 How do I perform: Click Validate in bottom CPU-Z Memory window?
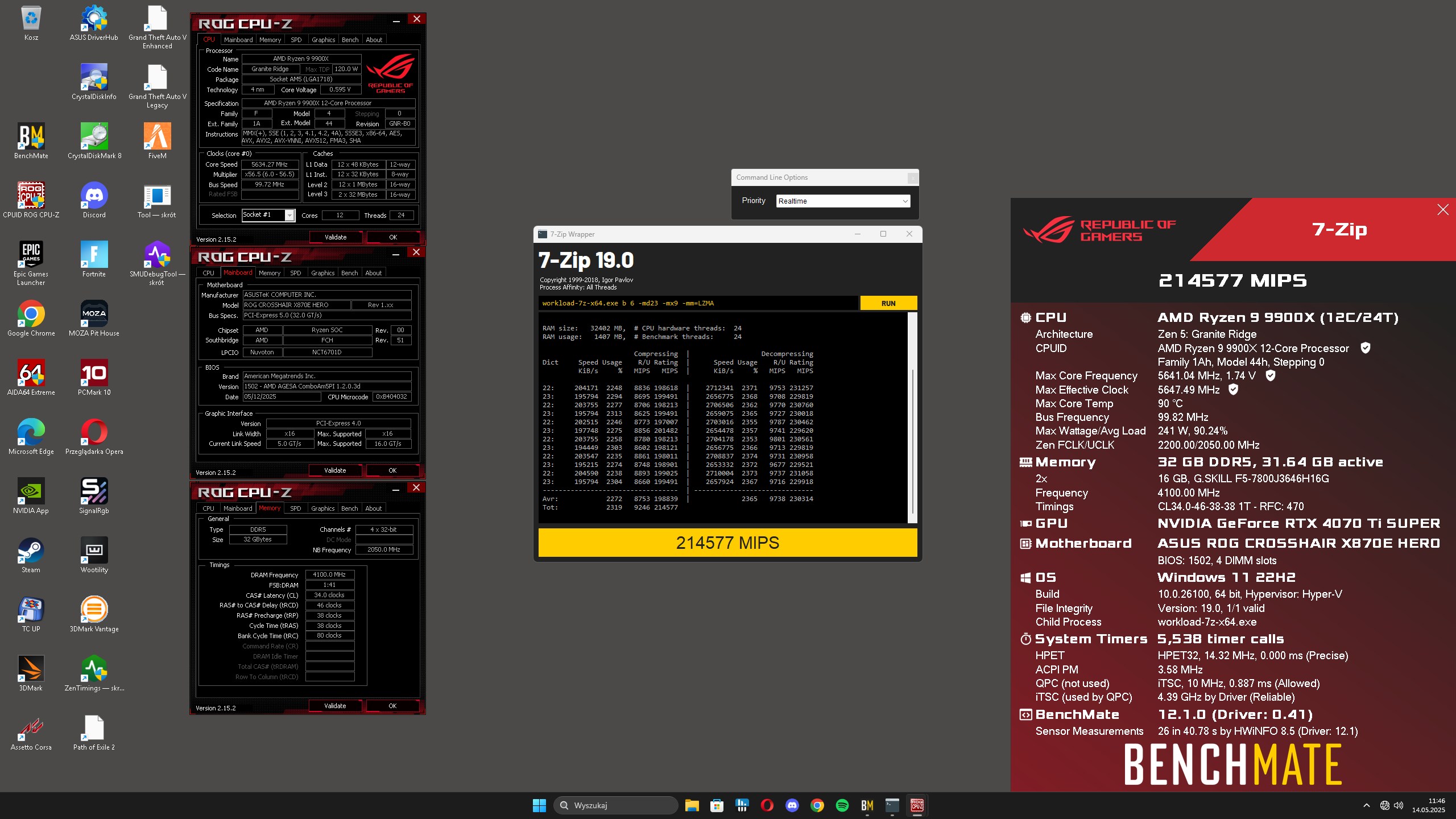[335, 706]
